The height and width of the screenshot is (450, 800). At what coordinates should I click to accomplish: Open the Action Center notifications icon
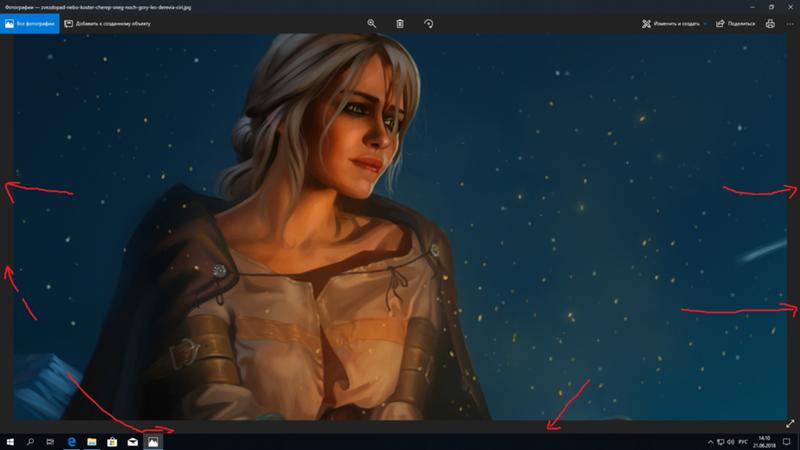coord(787,442)
